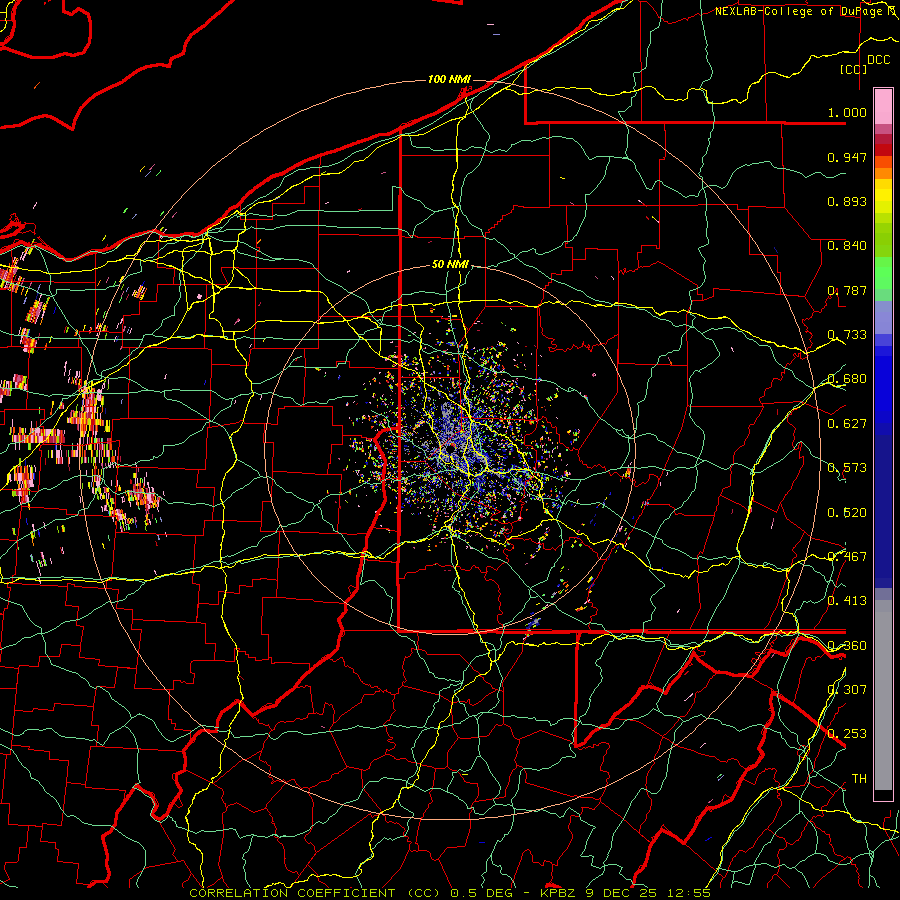Click the [CC] product label
Image resolution: width=900 pixels, height=900 pixels.
point(854,69)
